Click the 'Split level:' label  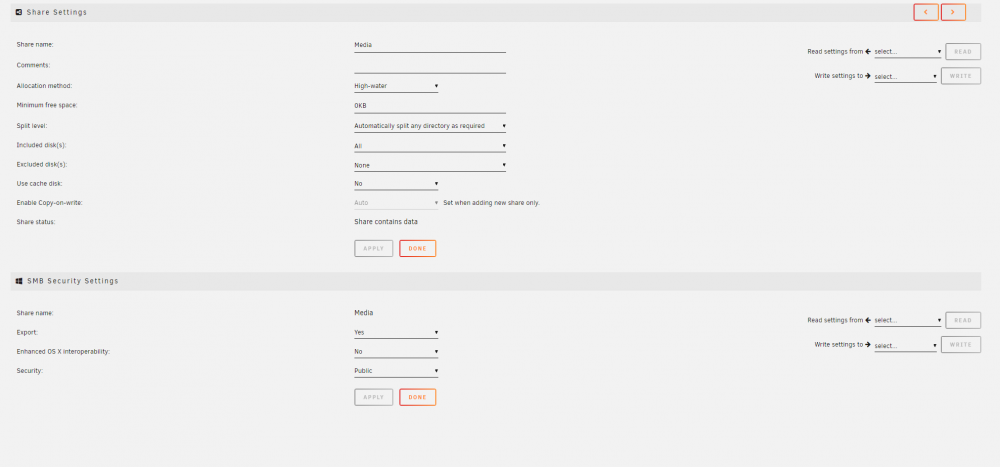32,126
